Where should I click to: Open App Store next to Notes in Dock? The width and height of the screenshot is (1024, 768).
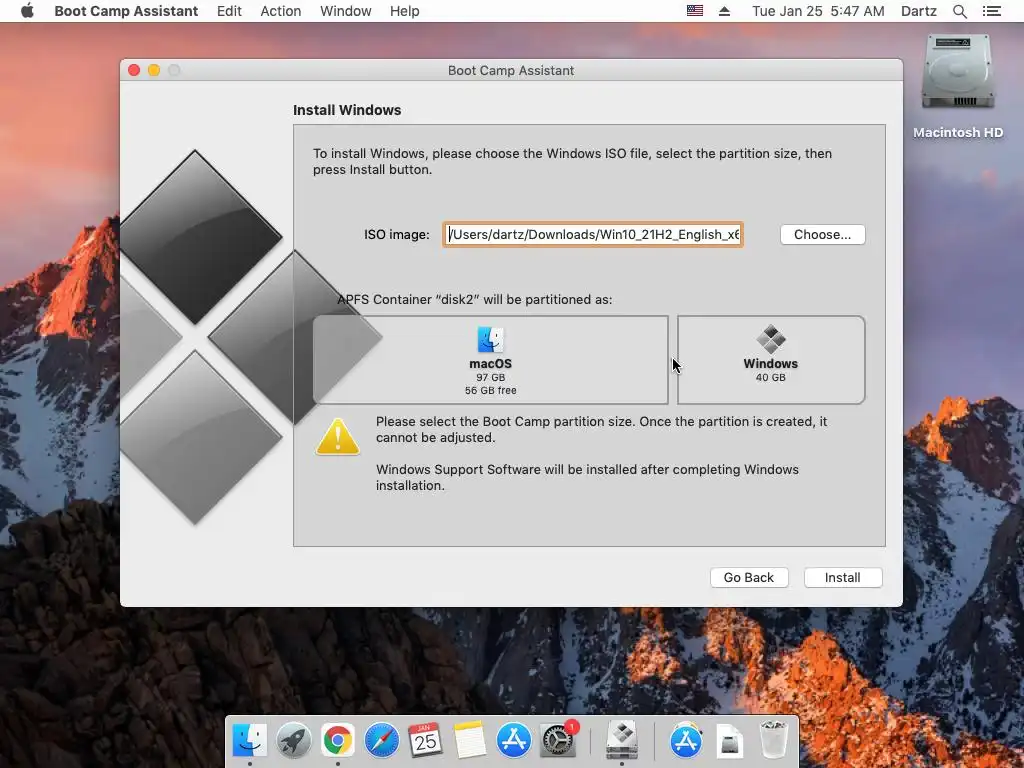(x=513, y=741)
